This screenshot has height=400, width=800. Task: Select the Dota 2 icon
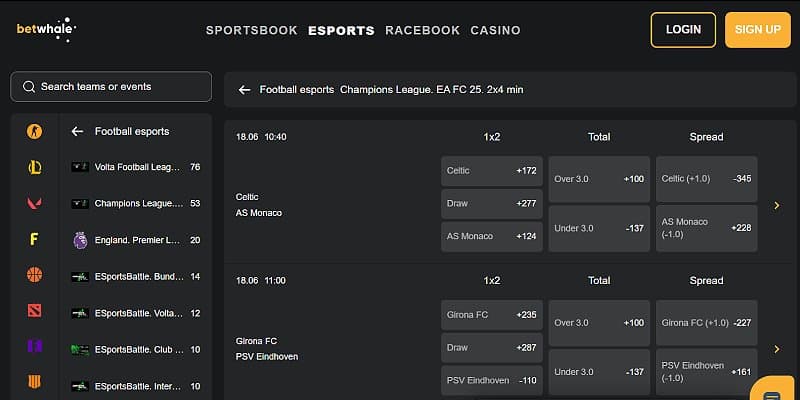click(35, 310)
